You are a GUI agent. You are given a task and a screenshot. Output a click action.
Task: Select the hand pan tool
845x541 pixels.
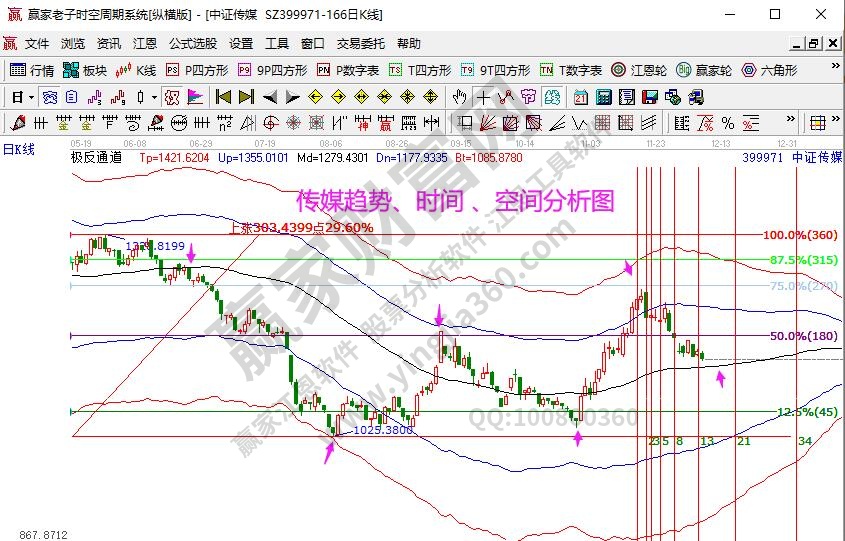pos(459,97)
